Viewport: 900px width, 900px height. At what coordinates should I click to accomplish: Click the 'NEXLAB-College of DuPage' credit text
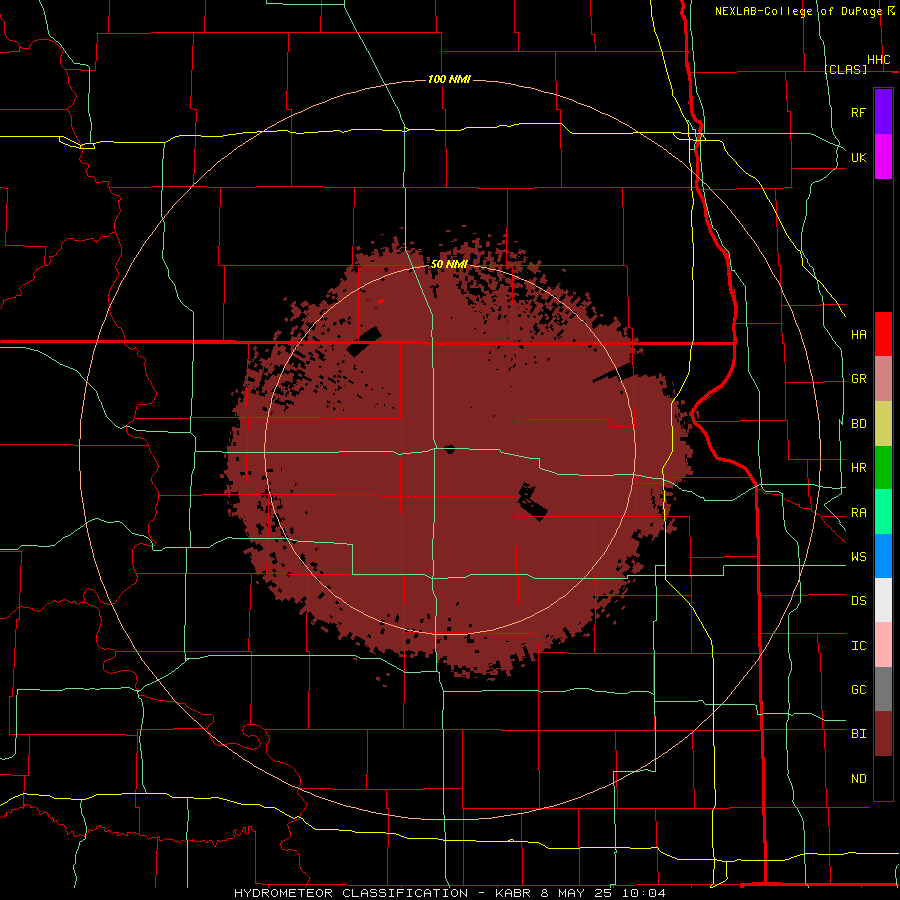point(798,11)
